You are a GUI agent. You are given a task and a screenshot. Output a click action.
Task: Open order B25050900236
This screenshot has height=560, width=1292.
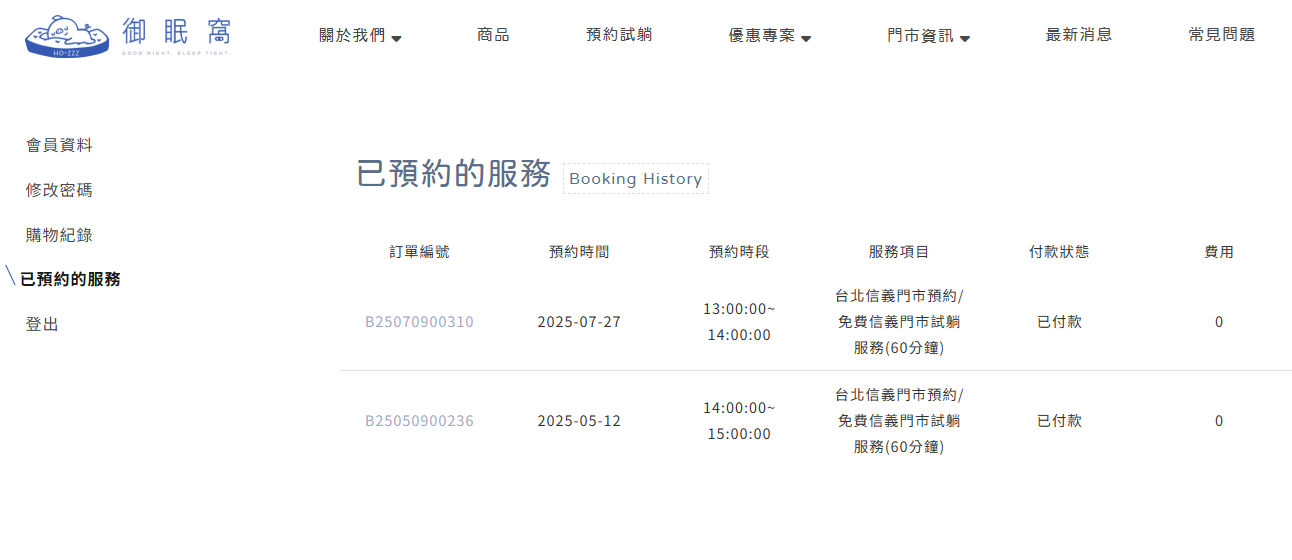pos(419,421)
